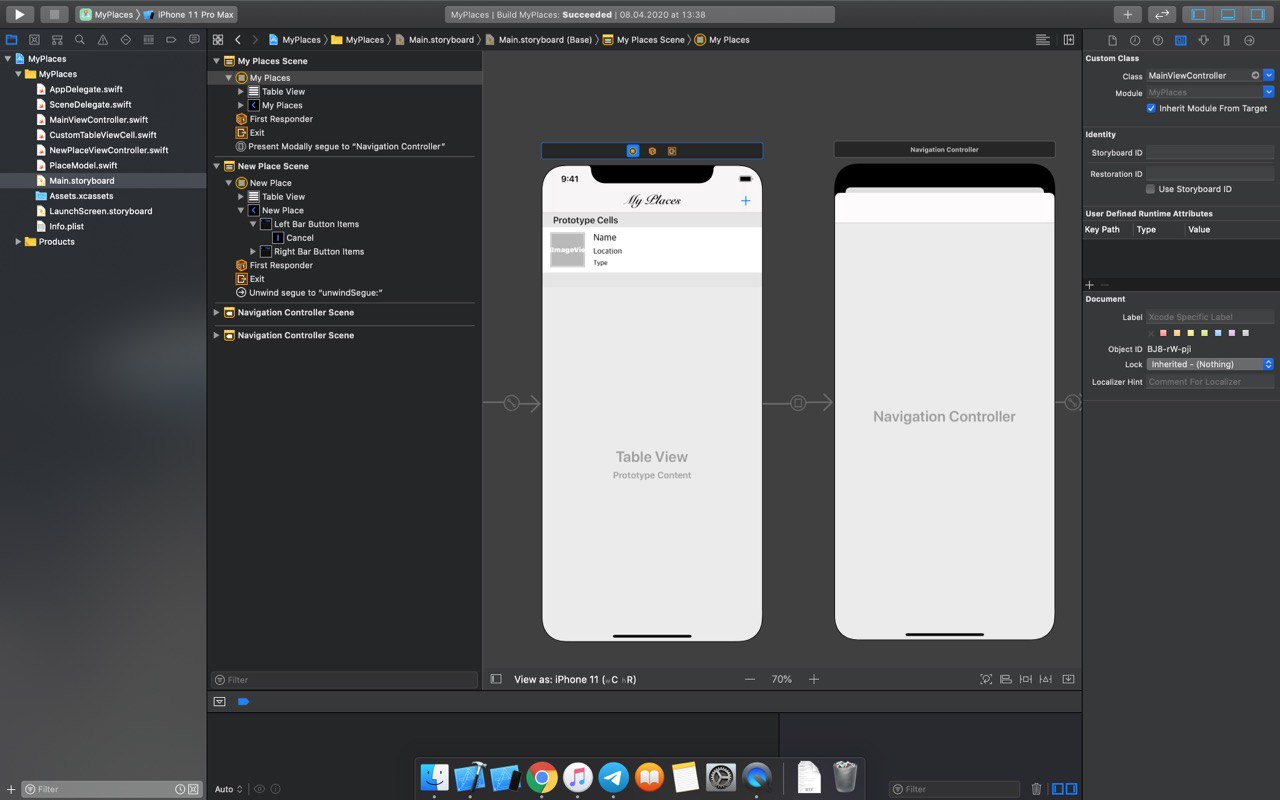Image resolution: width=1280 pixels, height=800 pixels.
Task: Click the Add Editor on Right icon
Action: [x=1069, y=40]
